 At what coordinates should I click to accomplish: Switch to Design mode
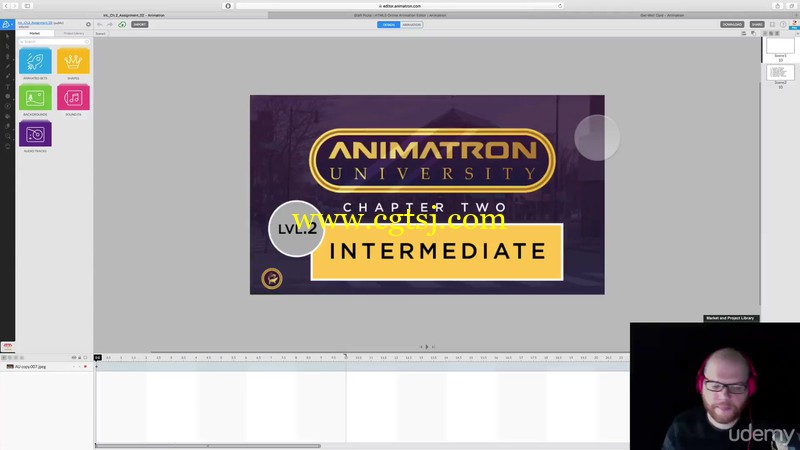point(389,24)
